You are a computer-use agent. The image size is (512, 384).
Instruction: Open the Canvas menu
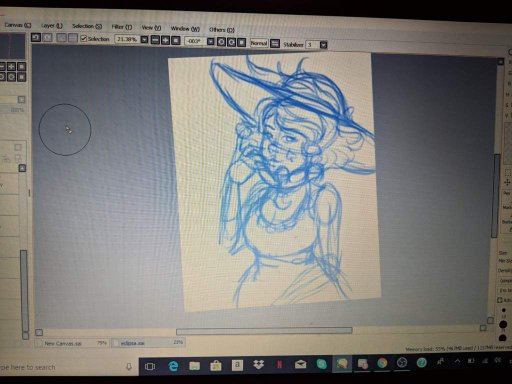click(x=17, y=25)
